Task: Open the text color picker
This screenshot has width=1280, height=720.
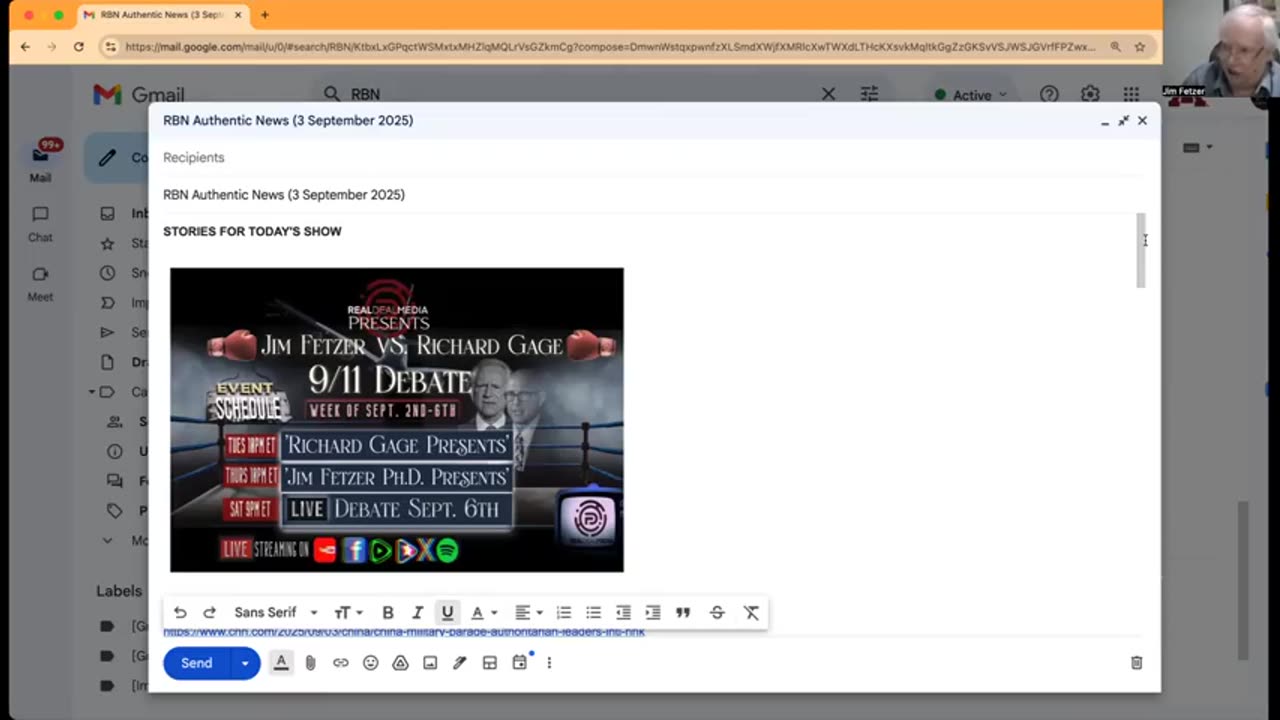Action: 483,613
